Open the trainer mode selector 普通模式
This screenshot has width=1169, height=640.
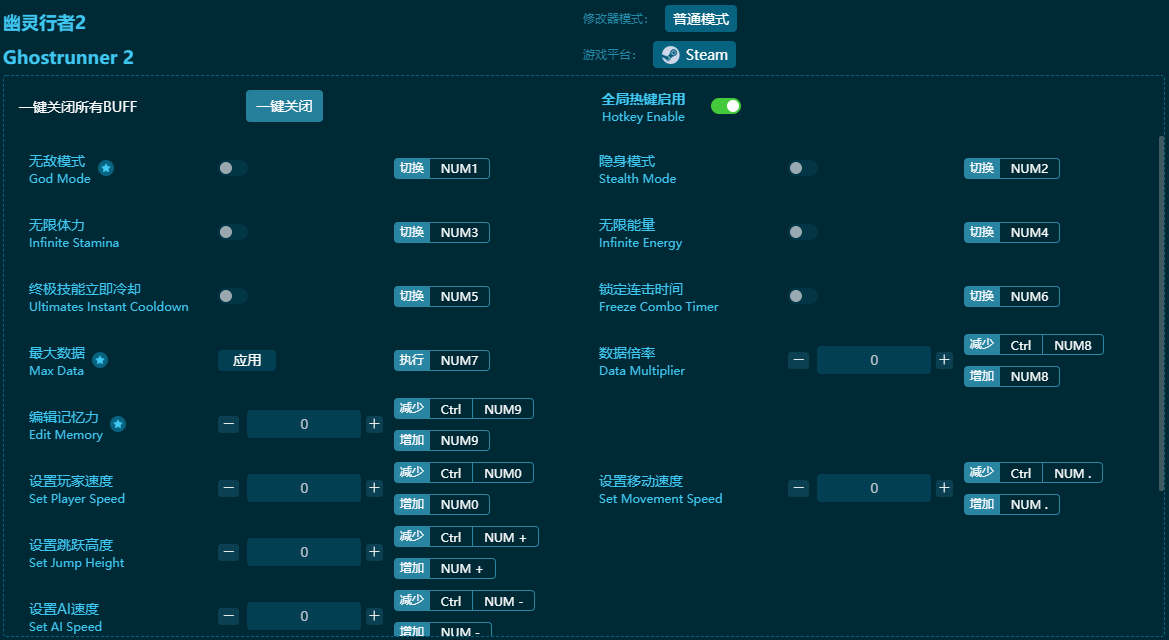tap(700, 19)
